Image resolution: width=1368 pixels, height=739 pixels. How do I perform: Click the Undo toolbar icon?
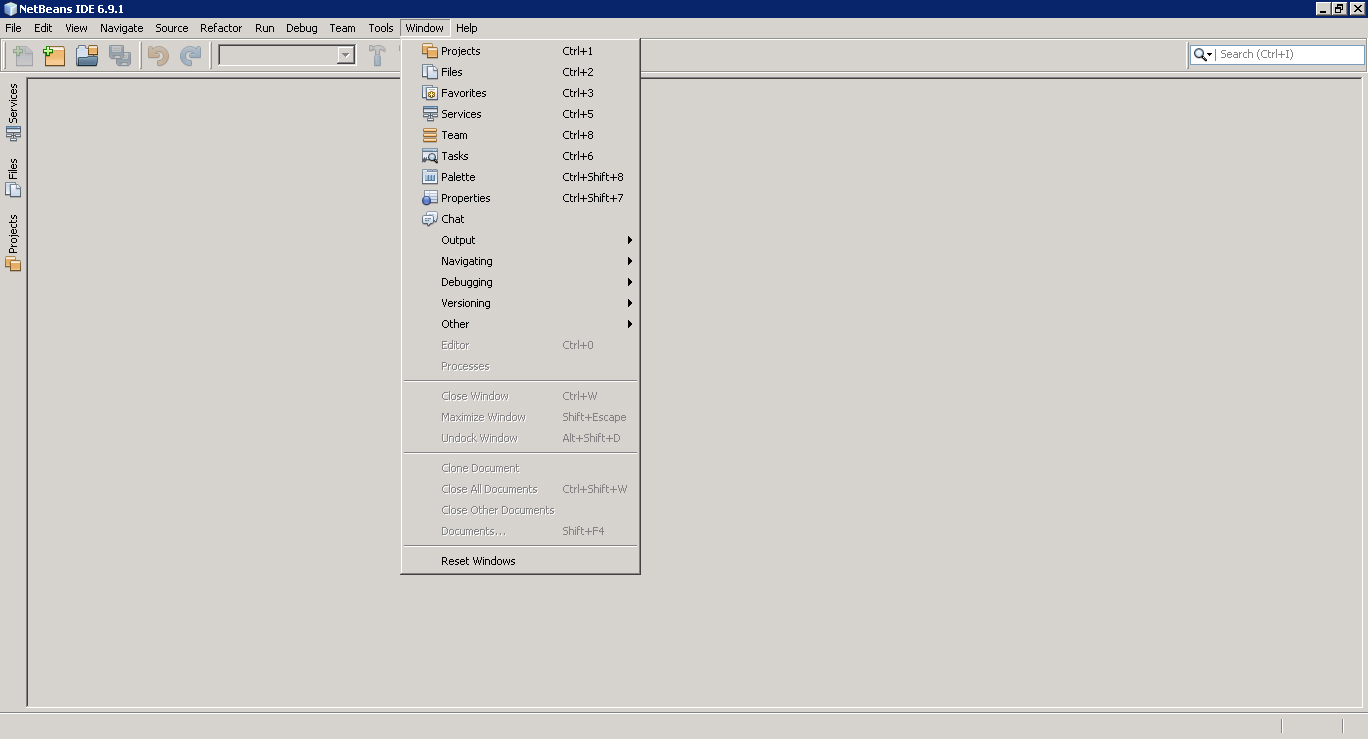(x=158, y=55)
